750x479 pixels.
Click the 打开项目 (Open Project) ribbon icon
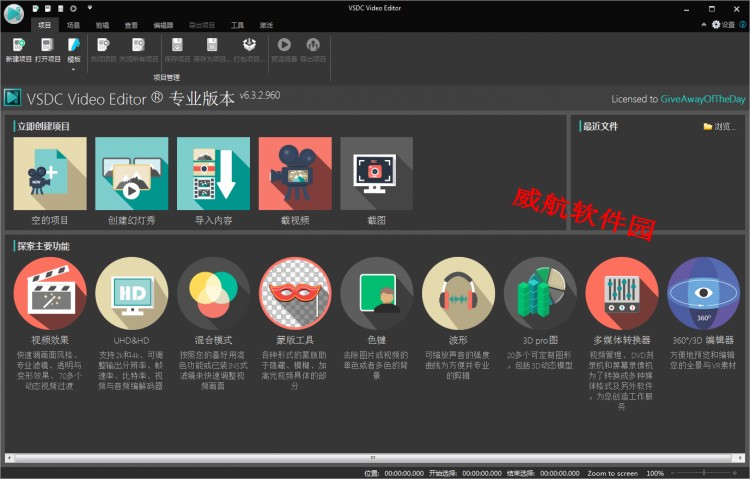[x=47, y=49]
